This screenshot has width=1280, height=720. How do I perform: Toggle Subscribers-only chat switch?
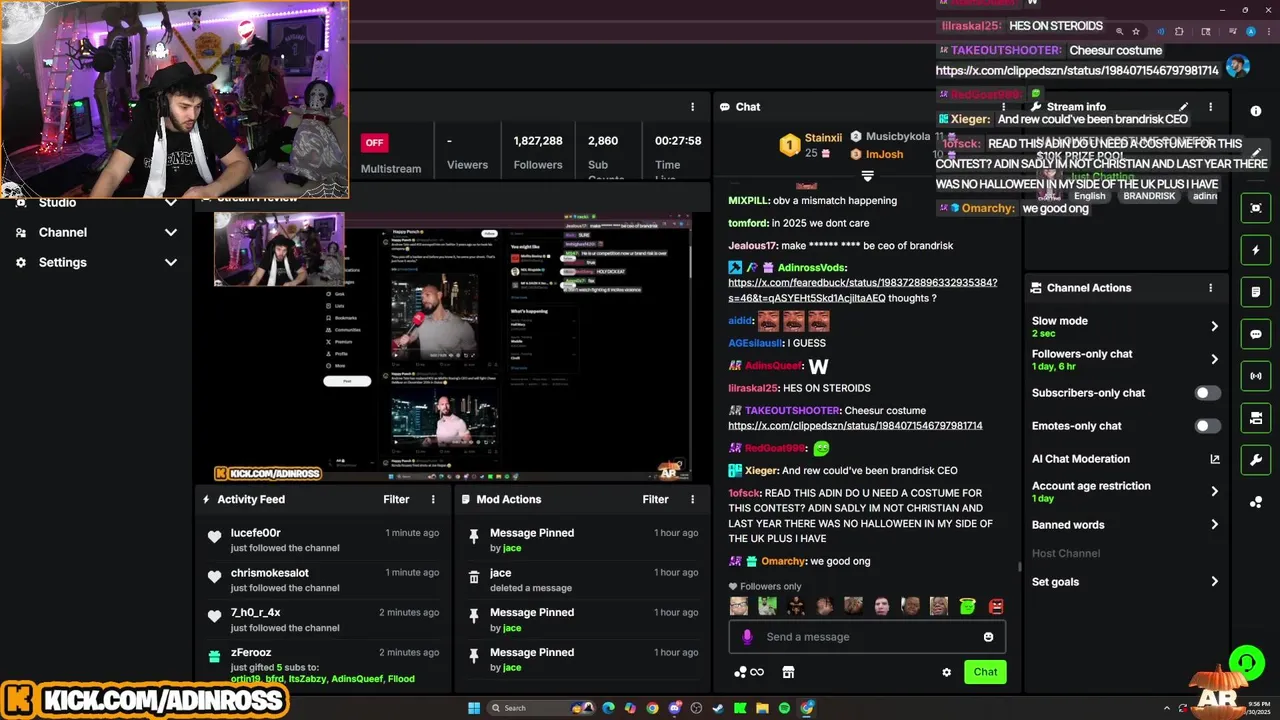pyautogui.click(x=1208, y=393)
